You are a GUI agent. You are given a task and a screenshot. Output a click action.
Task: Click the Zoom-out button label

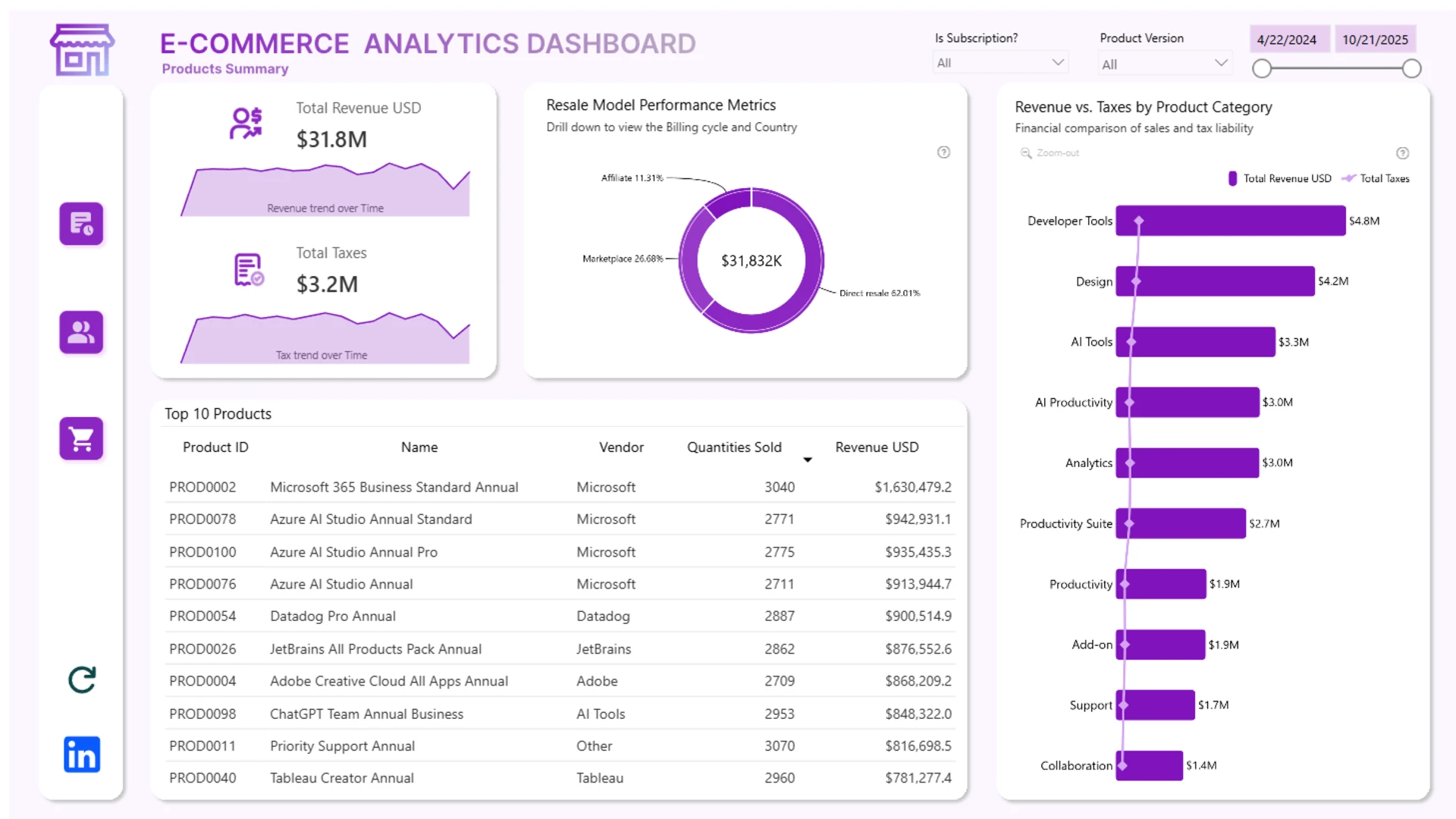1057,153
